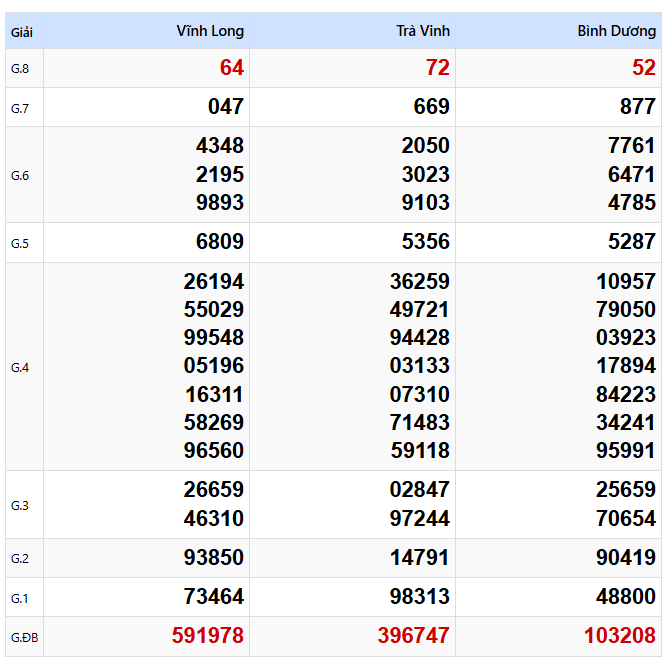Click Vĩnh Long G.8 number 64
This screenshot has height=665, width=665.
[232, 67]
